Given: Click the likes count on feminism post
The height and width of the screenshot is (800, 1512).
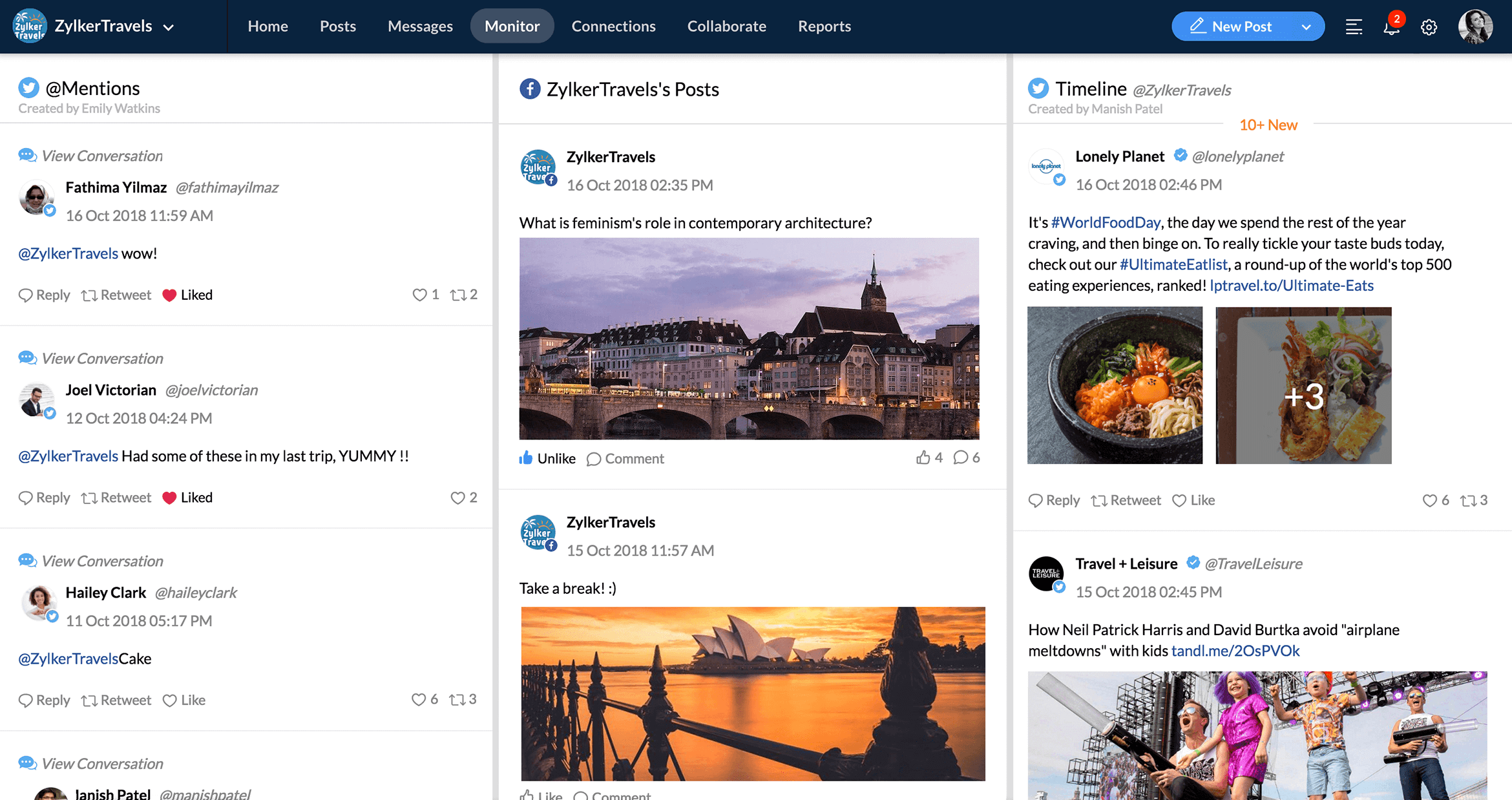Looking at the screenshot, I should click(x=929, y=458).
